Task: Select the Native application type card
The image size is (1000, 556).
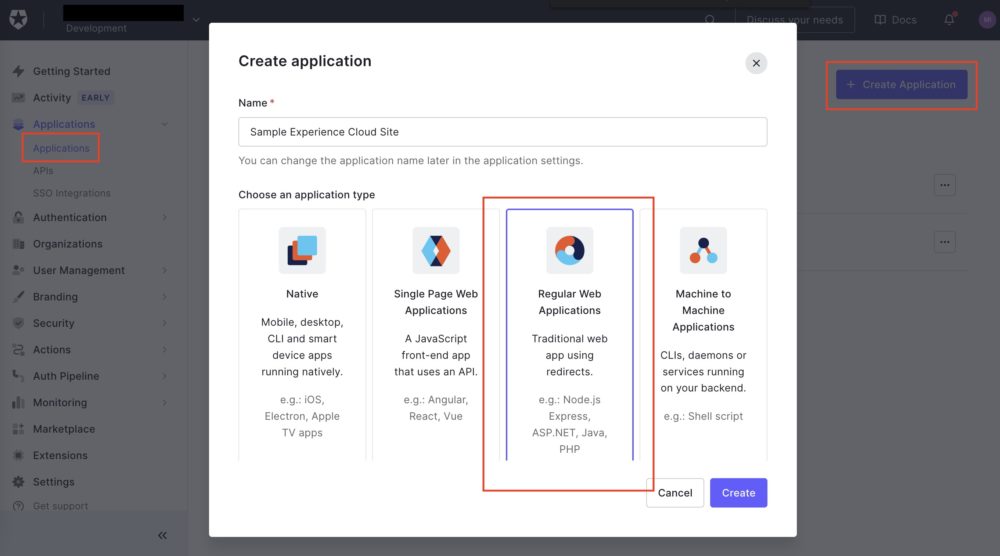Action: 302,335
